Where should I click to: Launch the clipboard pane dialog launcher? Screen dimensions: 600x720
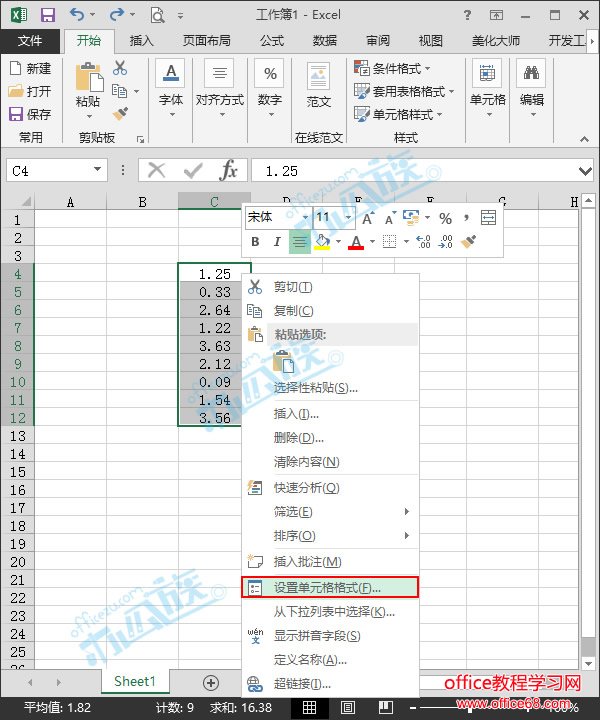140,139
